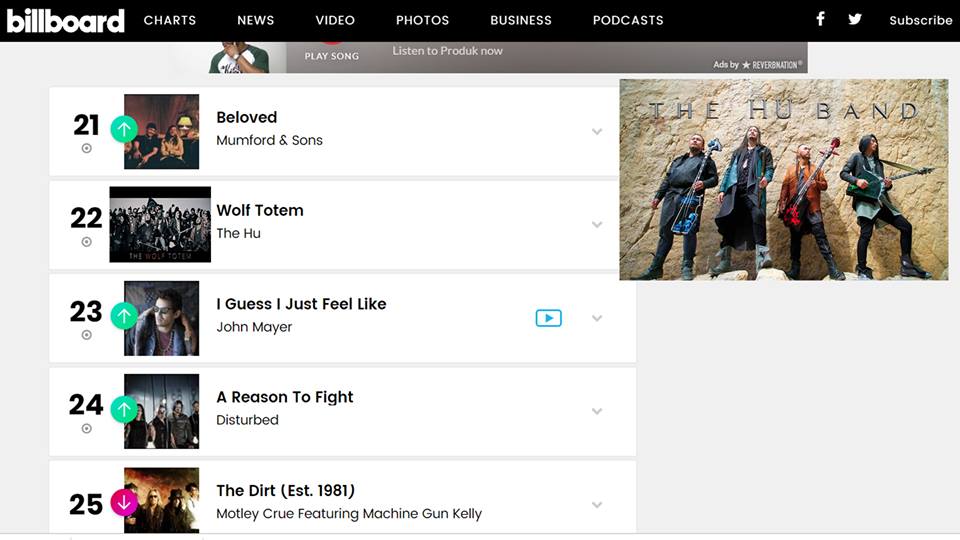Click the title I Guess I Just Feel Like
The width and height of the screenshot is (960, 540).
point(301,304)
